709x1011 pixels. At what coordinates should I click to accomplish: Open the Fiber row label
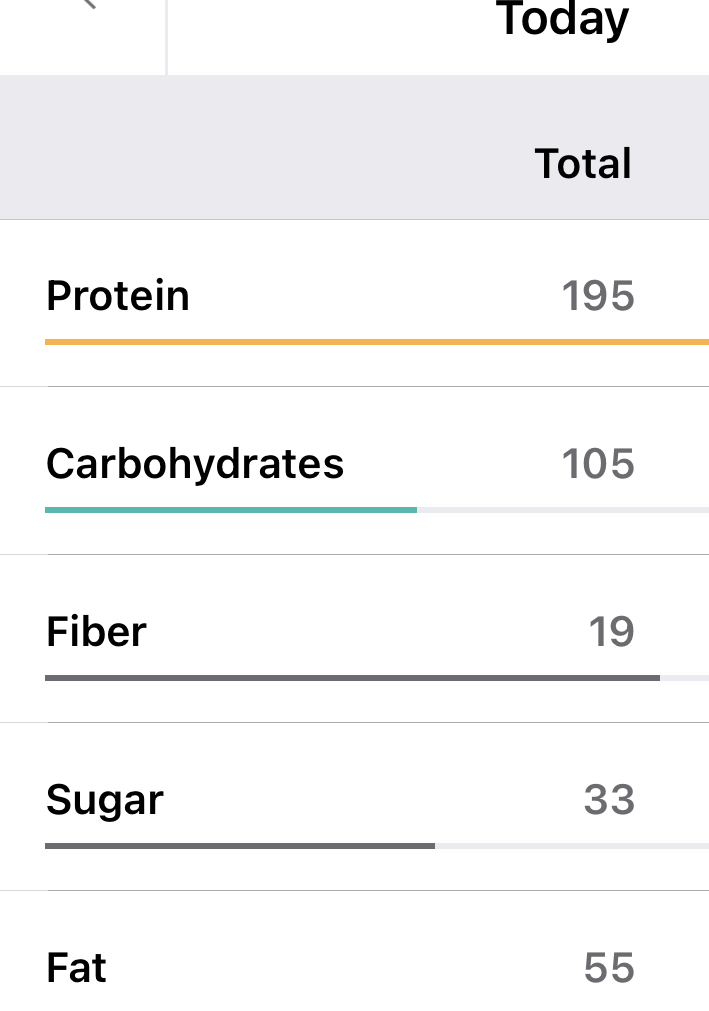click(96, 632)
